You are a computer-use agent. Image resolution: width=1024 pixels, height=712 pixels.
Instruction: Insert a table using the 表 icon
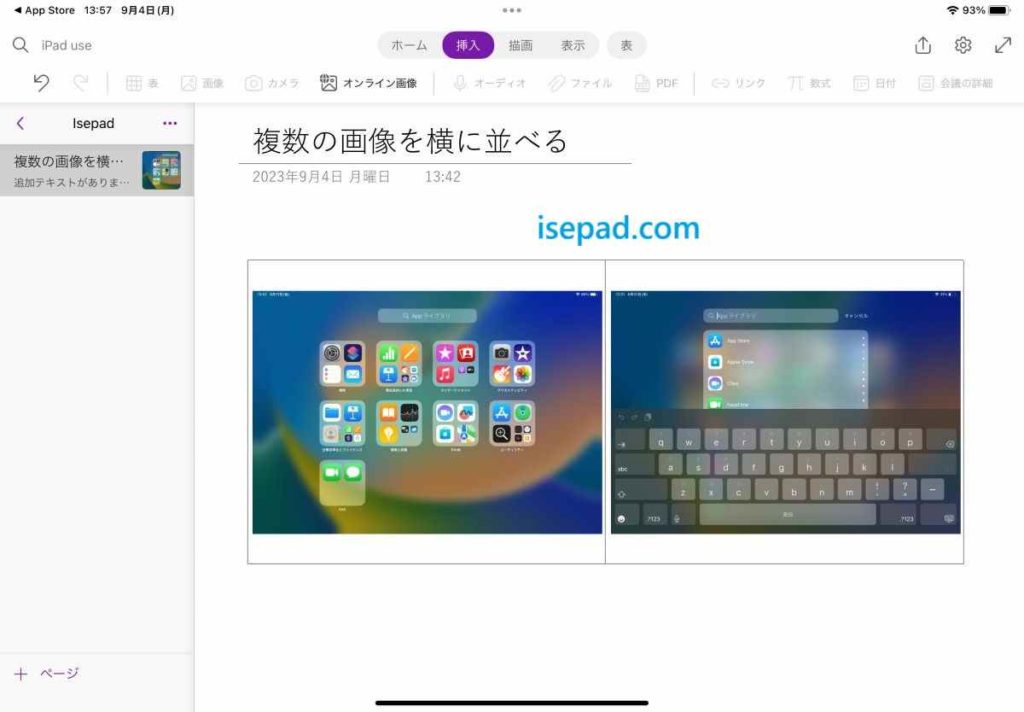[143, 83]
